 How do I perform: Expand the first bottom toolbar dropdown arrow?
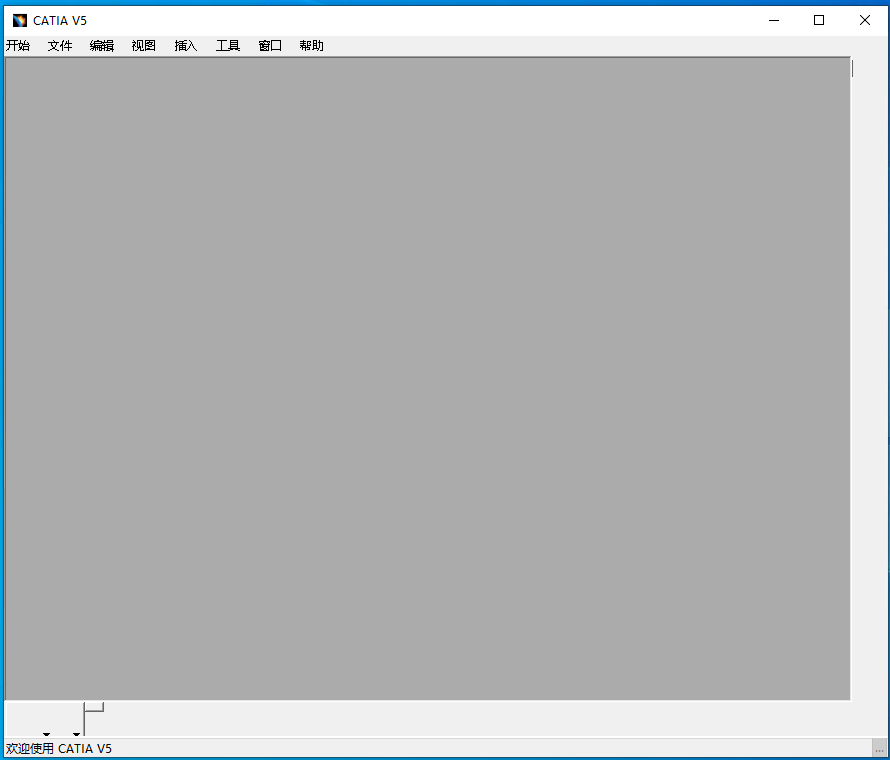46,734
